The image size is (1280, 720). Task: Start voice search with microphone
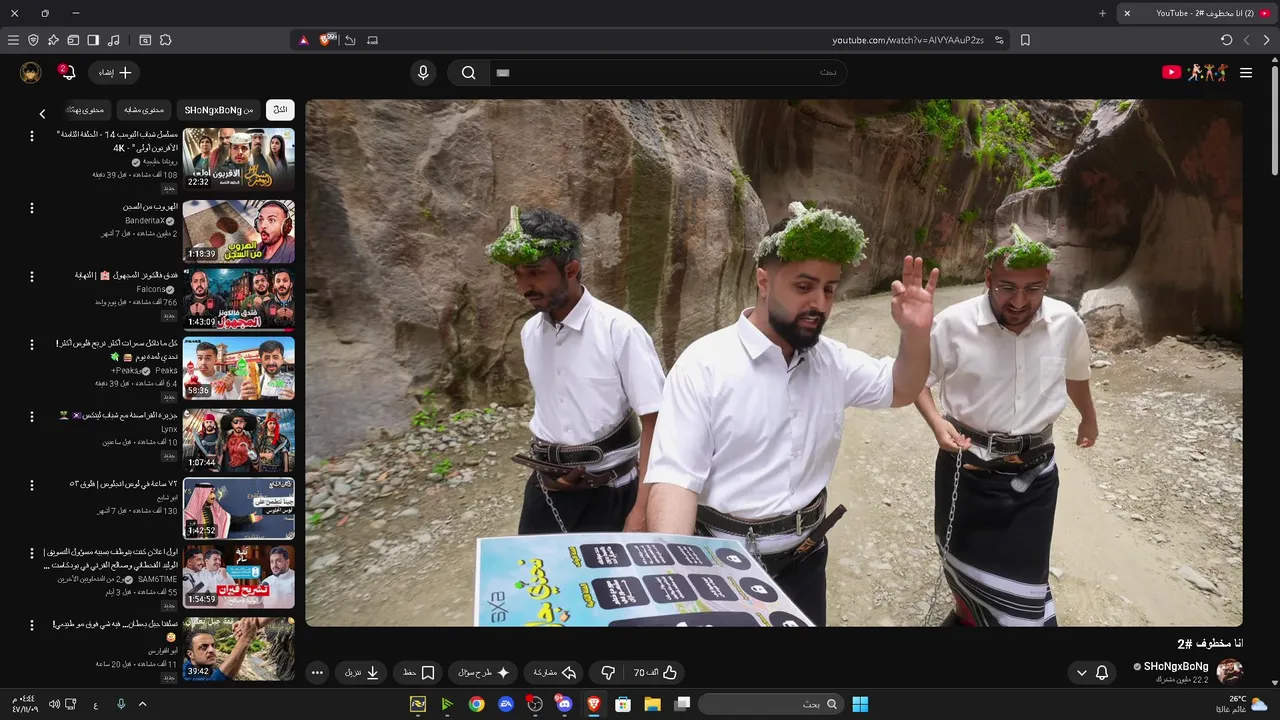pos(423,72)
